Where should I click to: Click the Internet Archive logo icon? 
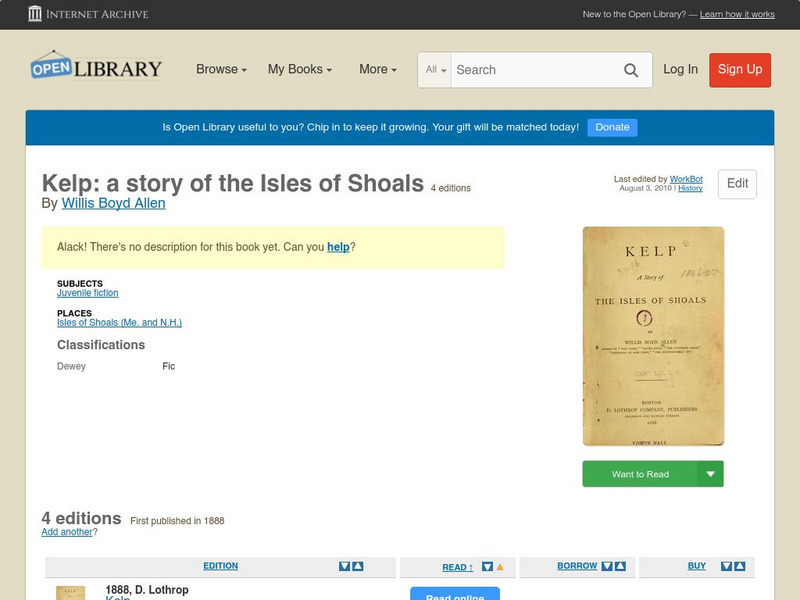[37, 14]
